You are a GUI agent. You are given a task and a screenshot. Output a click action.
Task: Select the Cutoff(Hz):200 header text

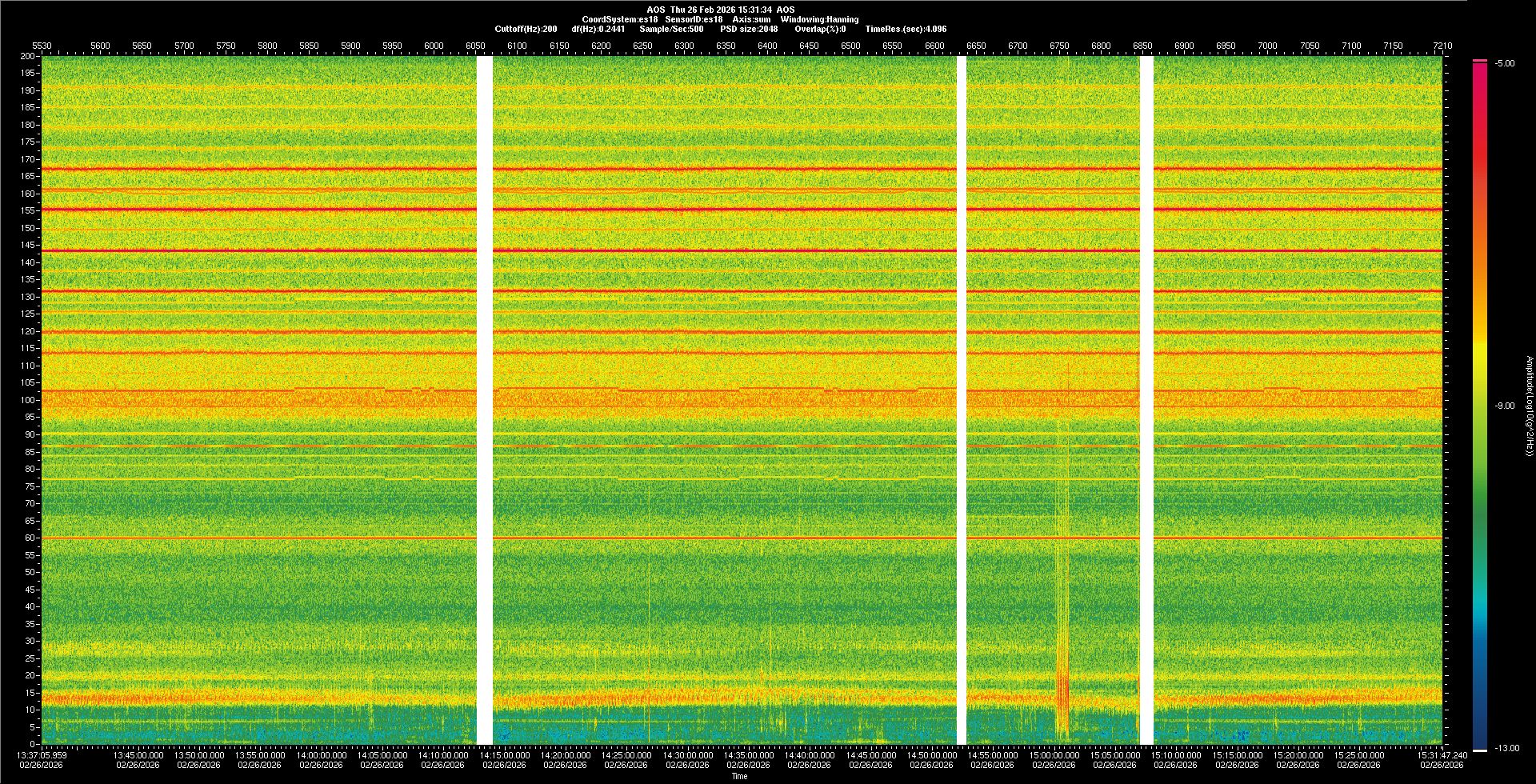[526, 29]
